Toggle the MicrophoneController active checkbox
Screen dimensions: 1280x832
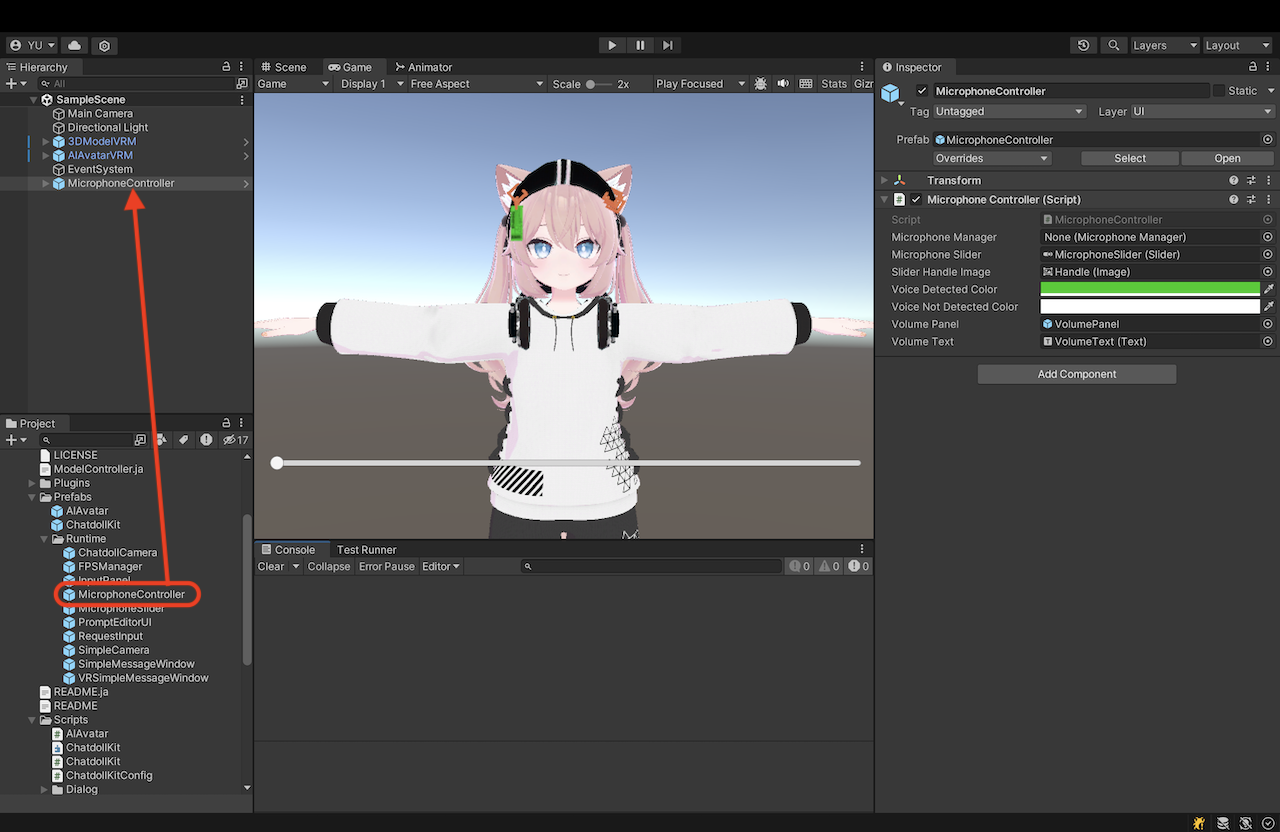pyautogui.click(x=922, y=91)
